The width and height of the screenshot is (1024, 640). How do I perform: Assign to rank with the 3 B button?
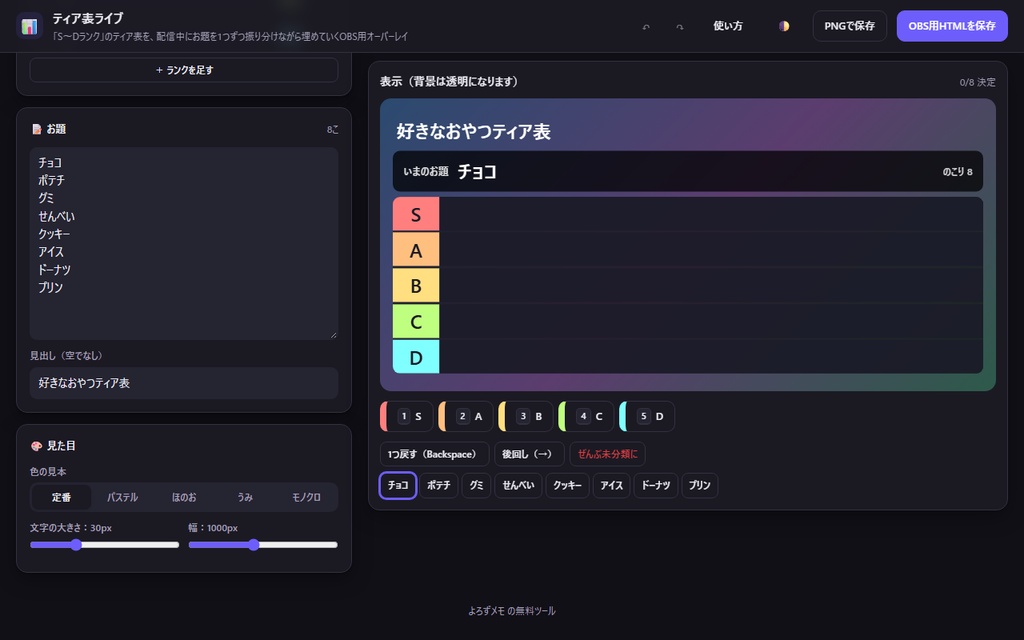click(x=526, y=417)
